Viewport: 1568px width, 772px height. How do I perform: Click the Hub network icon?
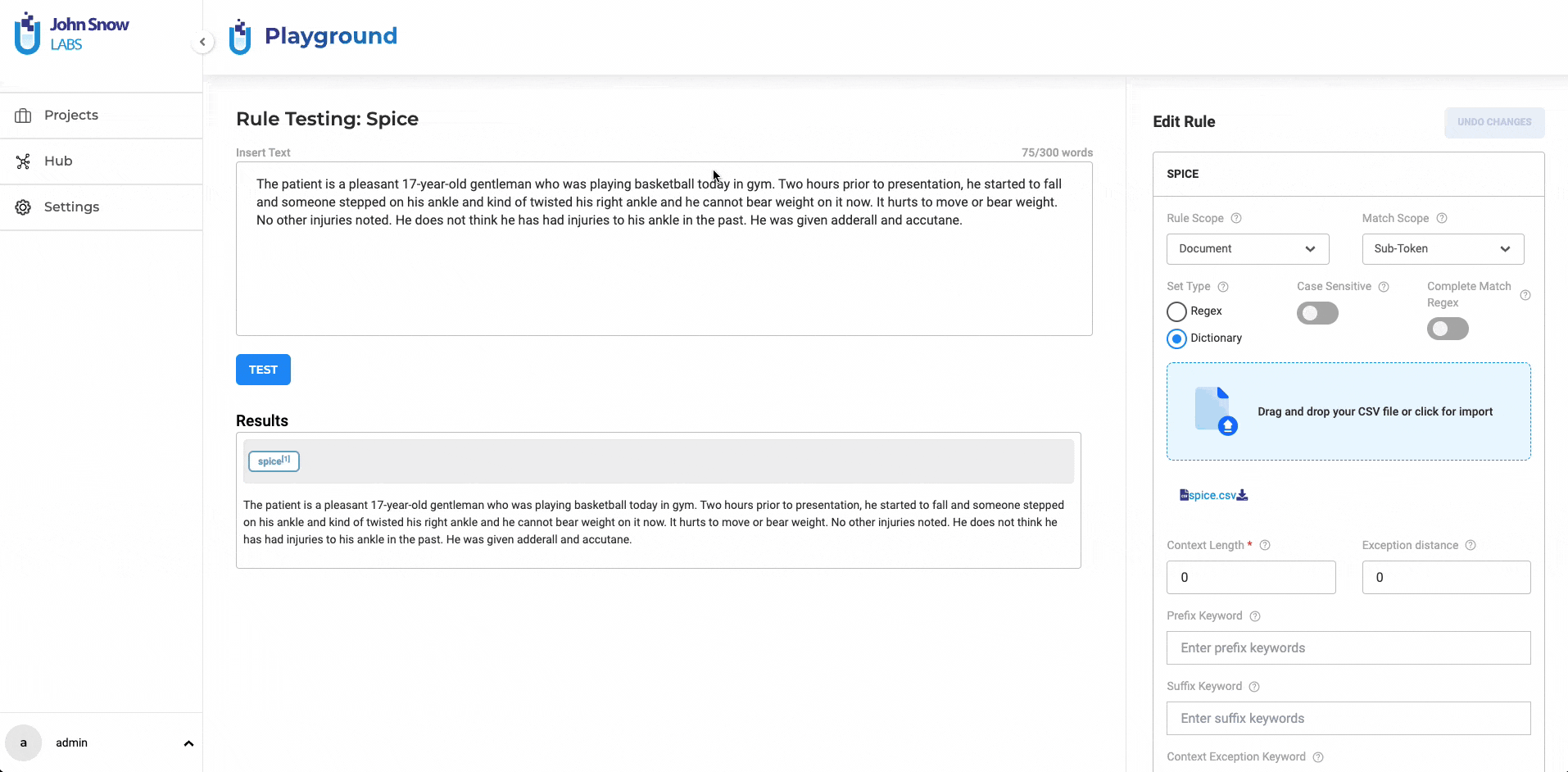click(23, 161)
